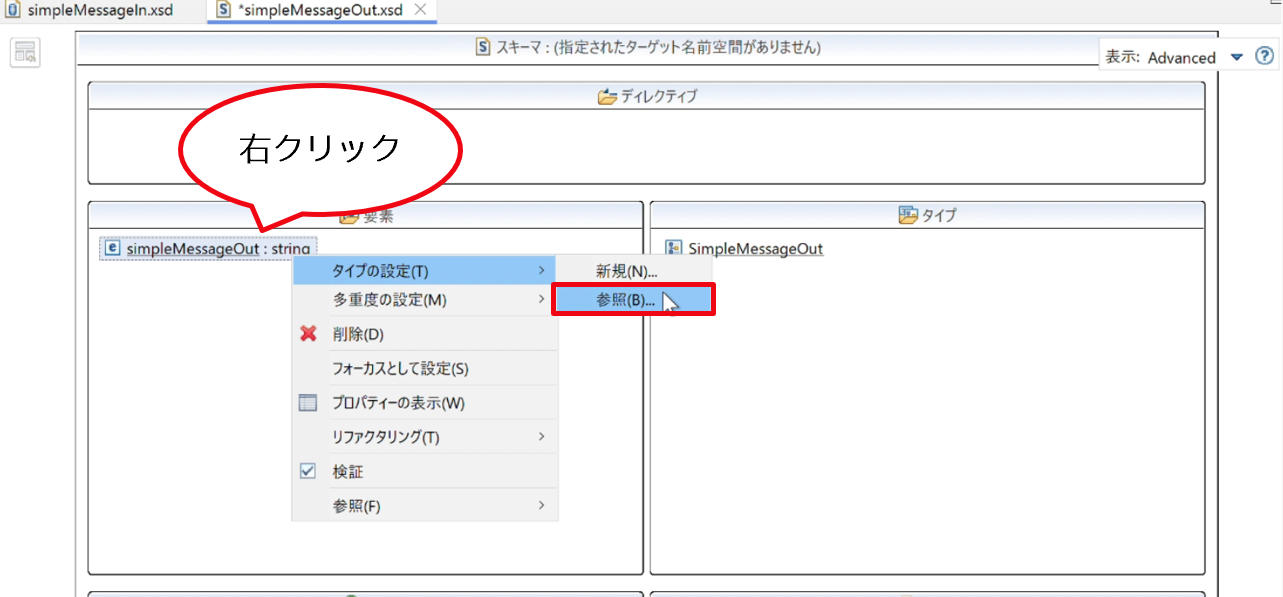Image resolution: width=1283 pixels, height=597 pixels.
Task: Toggle the 検証 checkmark icon
Action: tap(309, 471)
